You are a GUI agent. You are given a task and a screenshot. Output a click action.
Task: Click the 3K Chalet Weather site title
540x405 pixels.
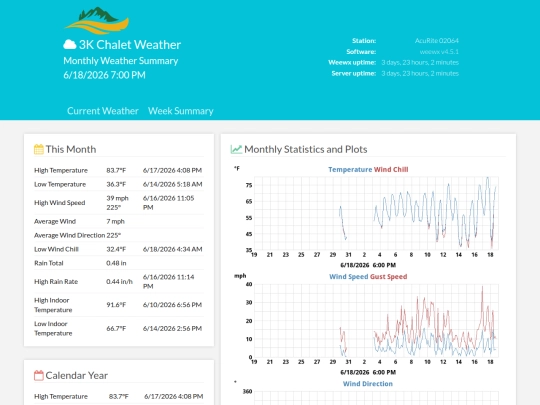pyautogui.click(x=129, y=44)
